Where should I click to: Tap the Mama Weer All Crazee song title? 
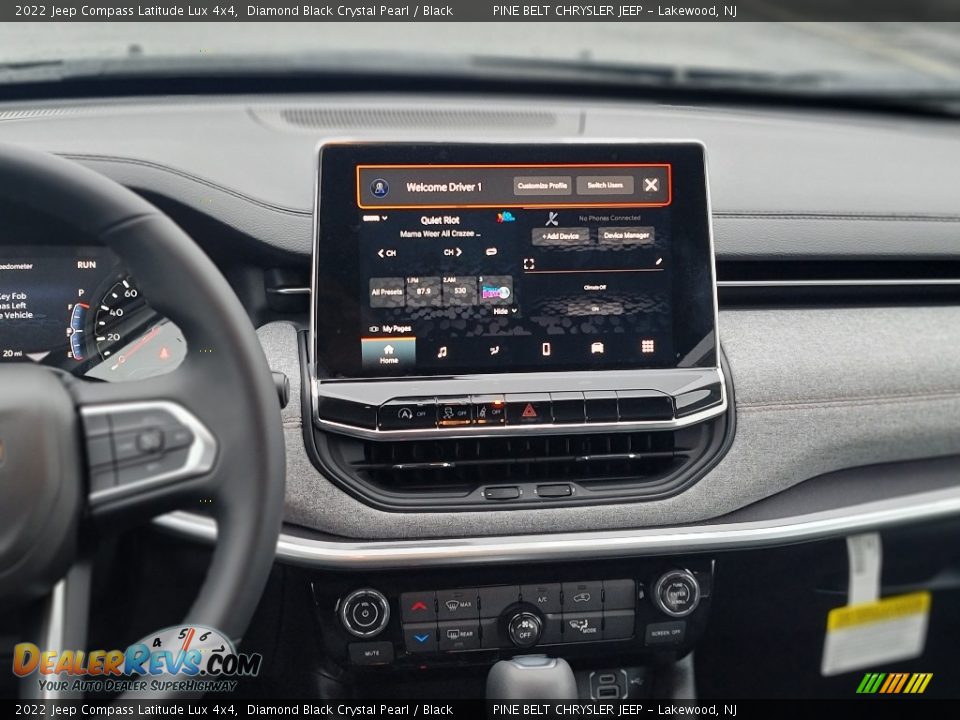pyautogui.click(x=440, y=234)
